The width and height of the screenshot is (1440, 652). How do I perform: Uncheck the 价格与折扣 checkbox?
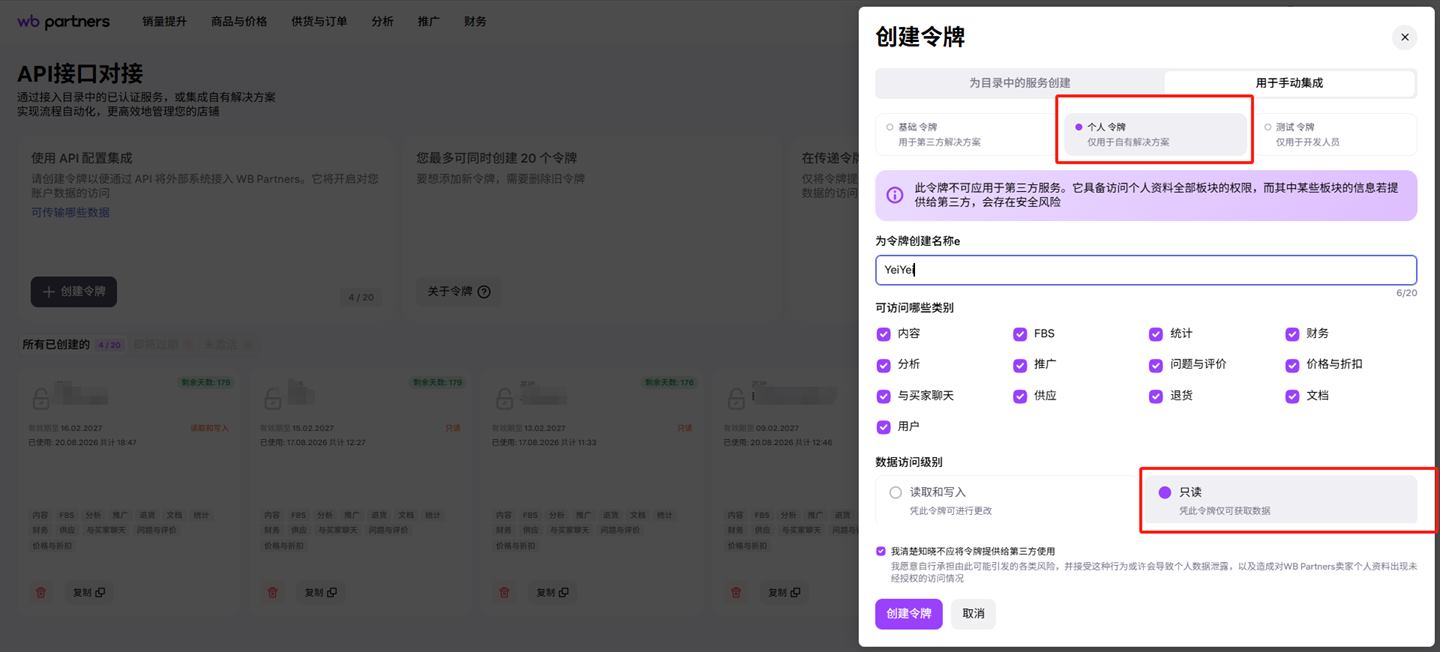pos(1292,365)
